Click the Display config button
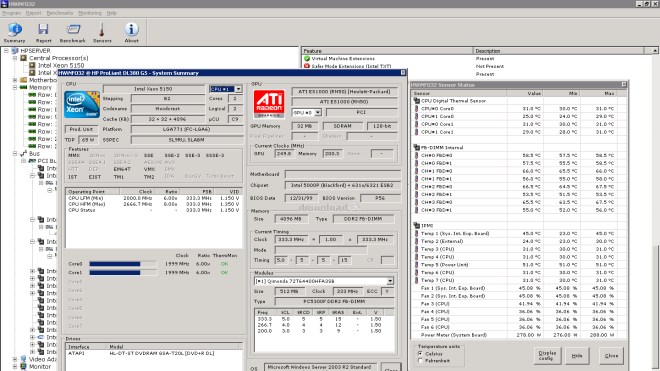The width and height of the screenshot is (660, 371). click(547, 356)
